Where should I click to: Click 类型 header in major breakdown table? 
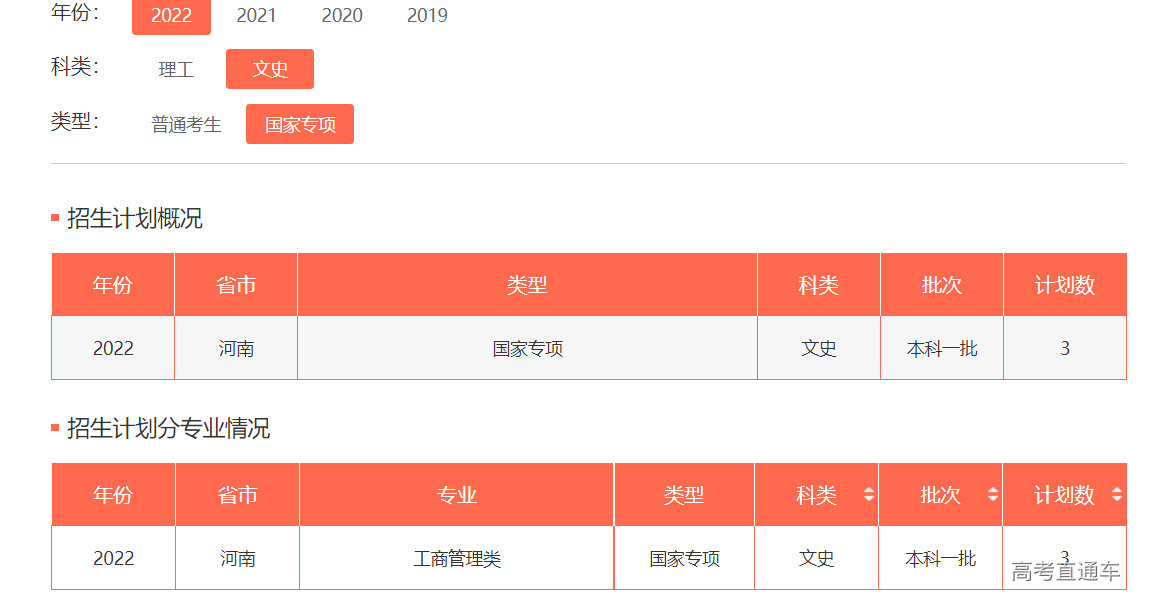[x=684, y=495]
